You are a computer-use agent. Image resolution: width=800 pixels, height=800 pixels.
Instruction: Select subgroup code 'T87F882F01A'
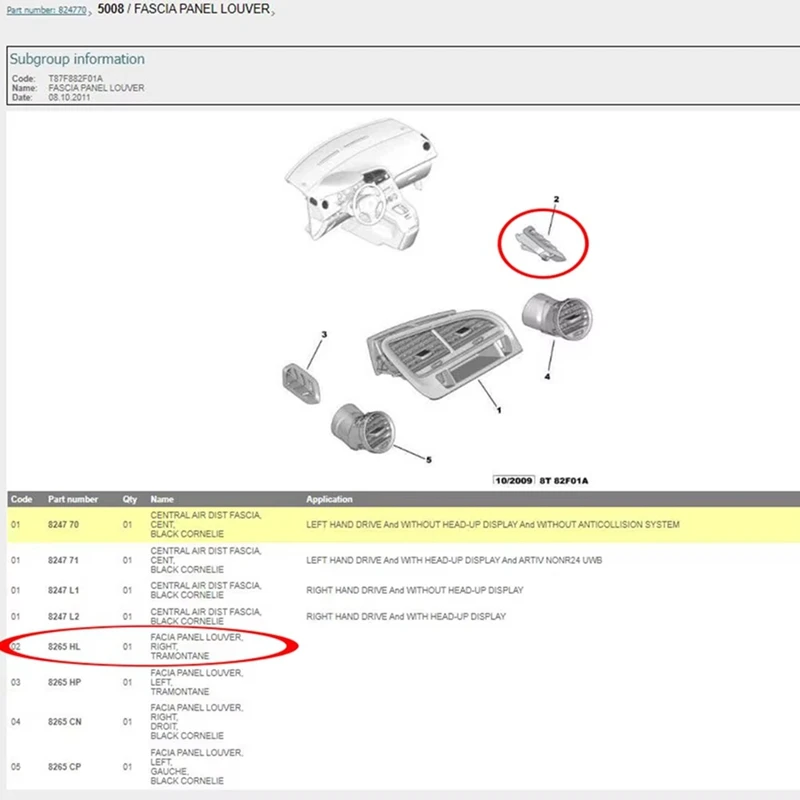click(76, 78)
